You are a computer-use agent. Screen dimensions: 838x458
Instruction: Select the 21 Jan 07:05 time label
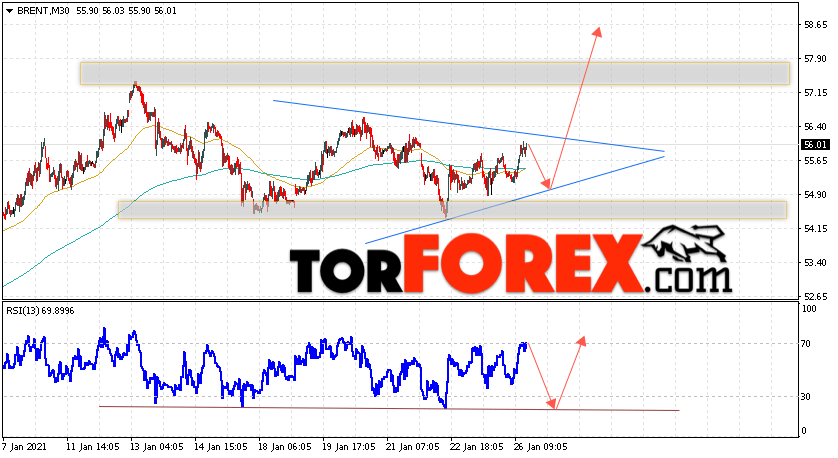tap(413, 446)
